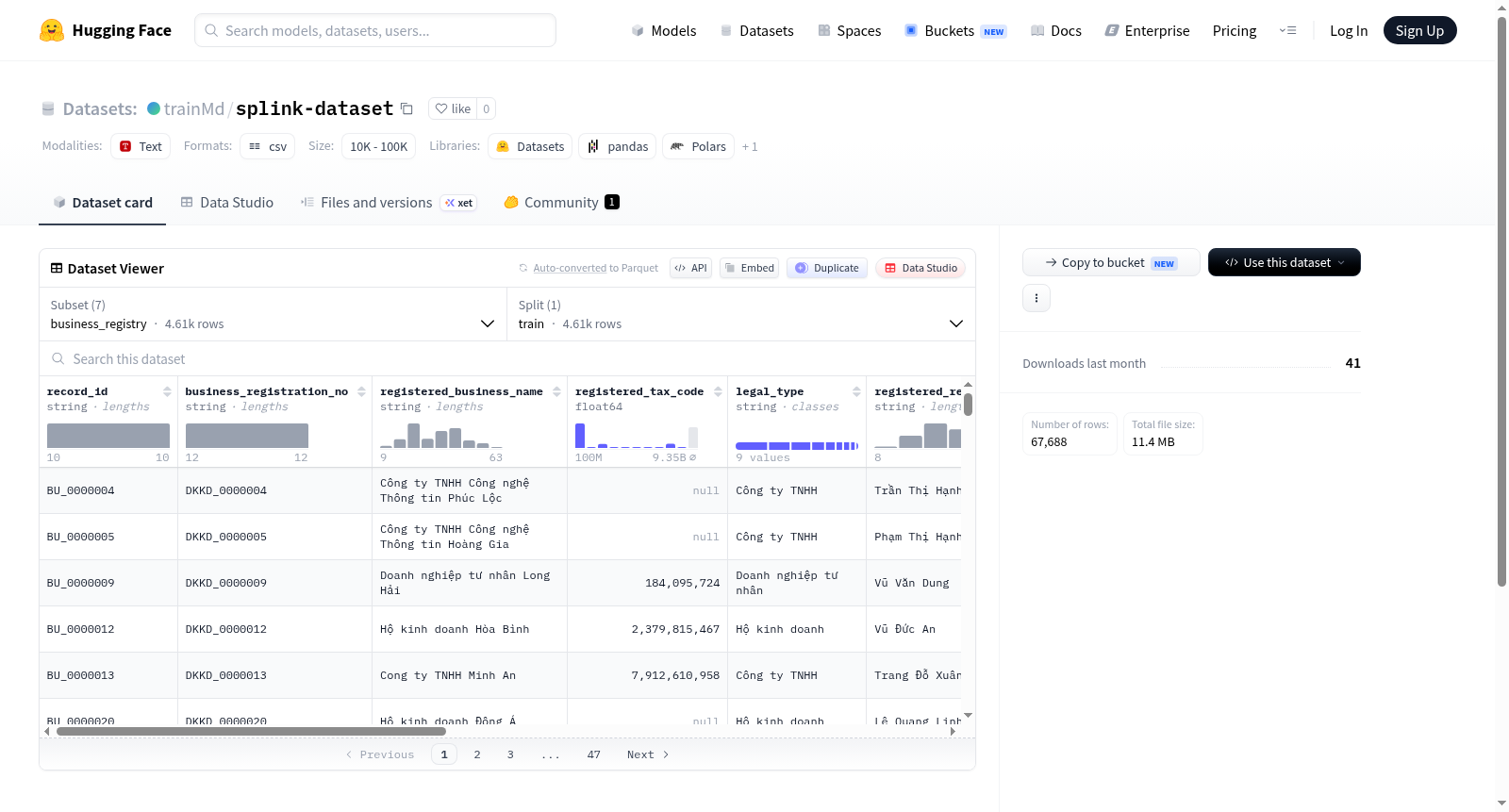
Task: Open the Buckets nav item
Action: tap(955, 30)
